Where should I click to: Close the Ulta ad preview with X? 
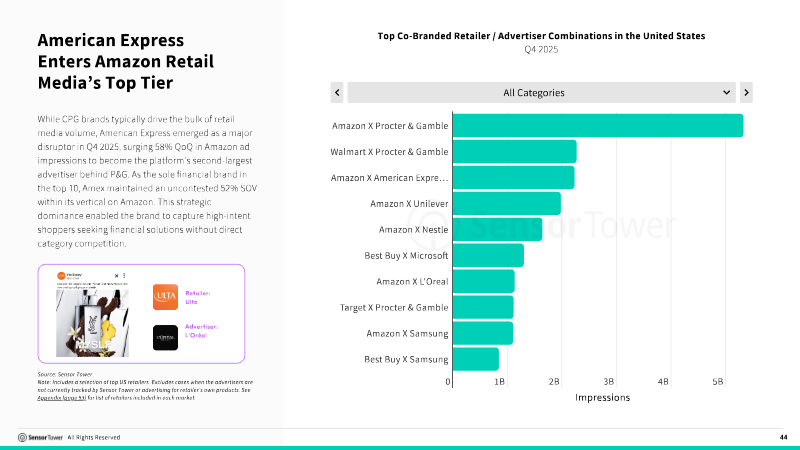point(116,276)
